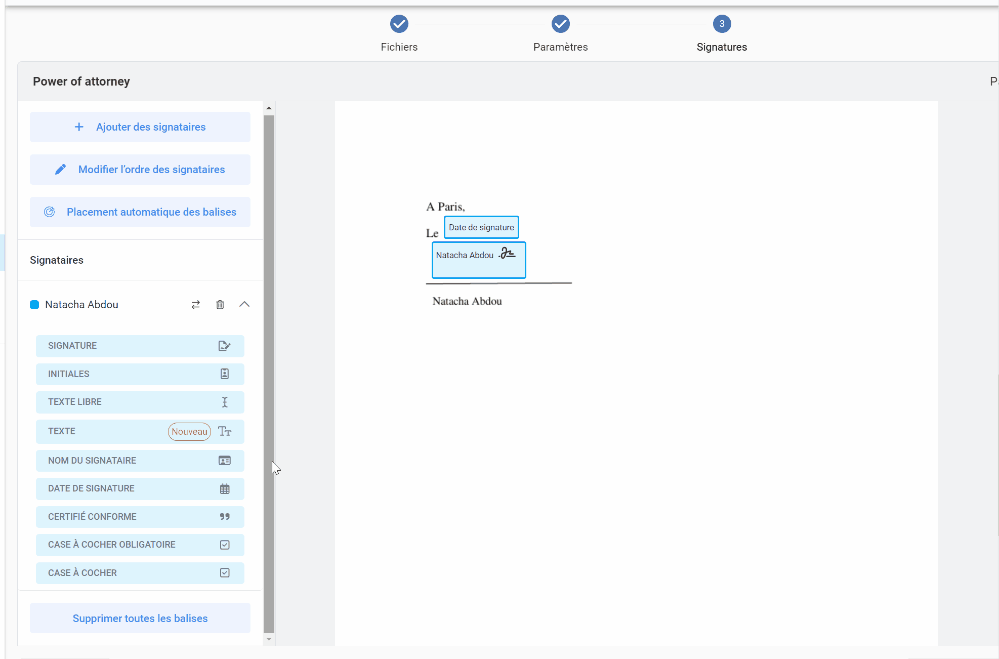Viewport: 999px width, 659px height.
Task: Run Placement automatique des balises
Action: 140,212
